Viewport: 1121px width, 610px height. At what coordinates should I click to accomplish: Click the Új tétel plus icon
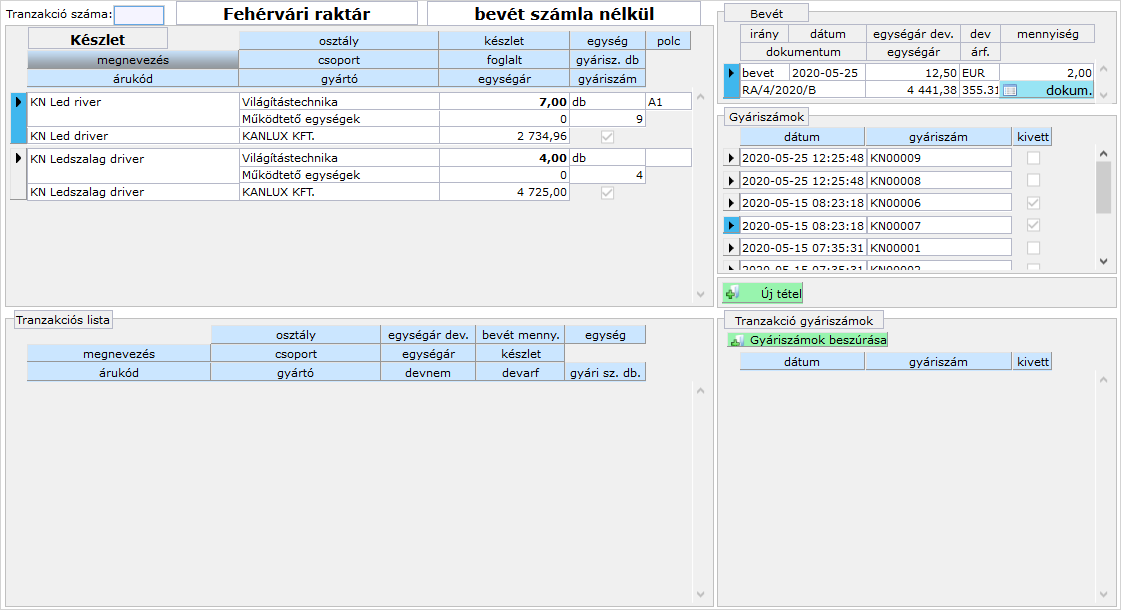(732, 293)
